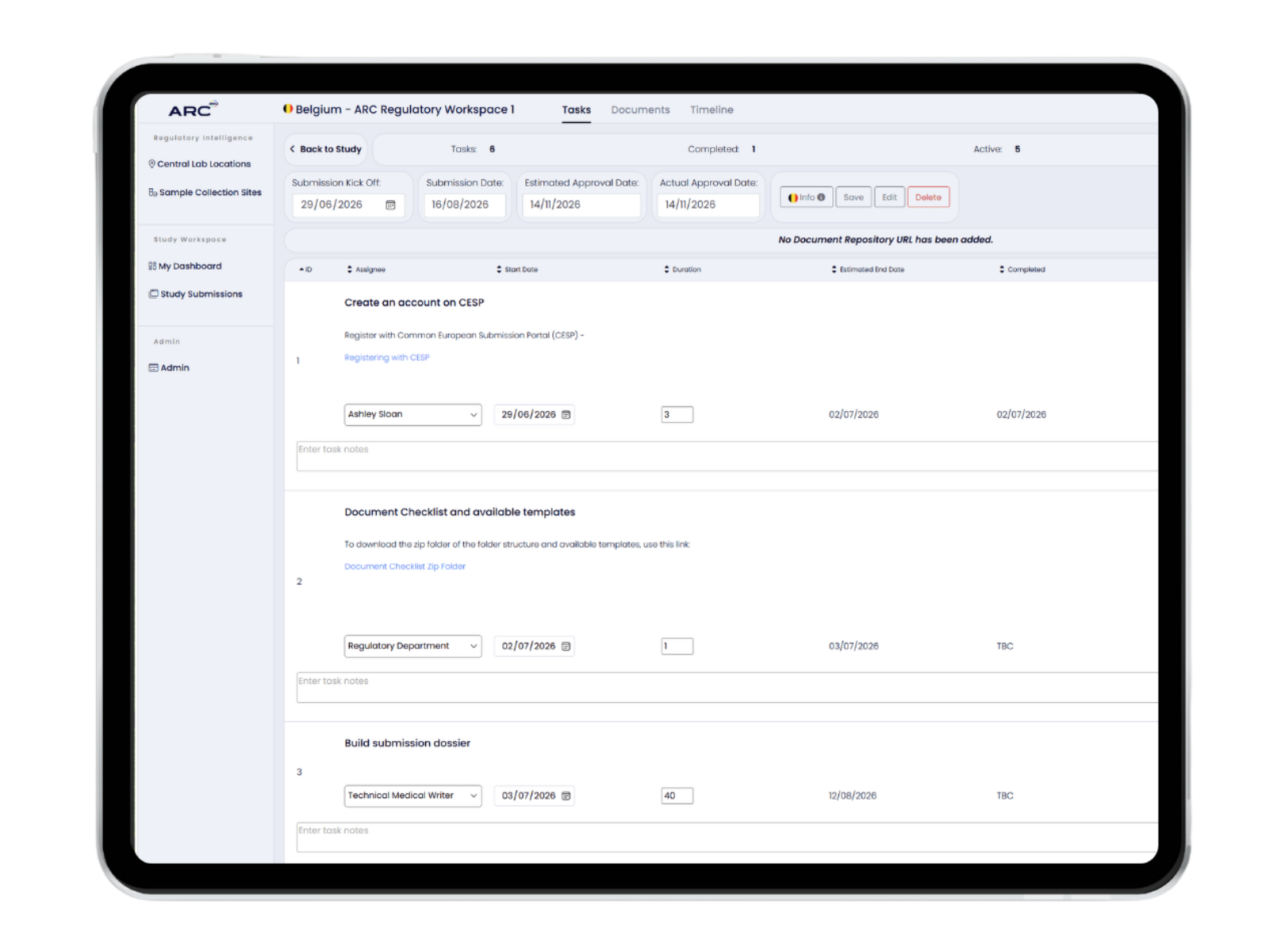Open Technical Medical Writer assignee dropdown

(x=412, y=796)
